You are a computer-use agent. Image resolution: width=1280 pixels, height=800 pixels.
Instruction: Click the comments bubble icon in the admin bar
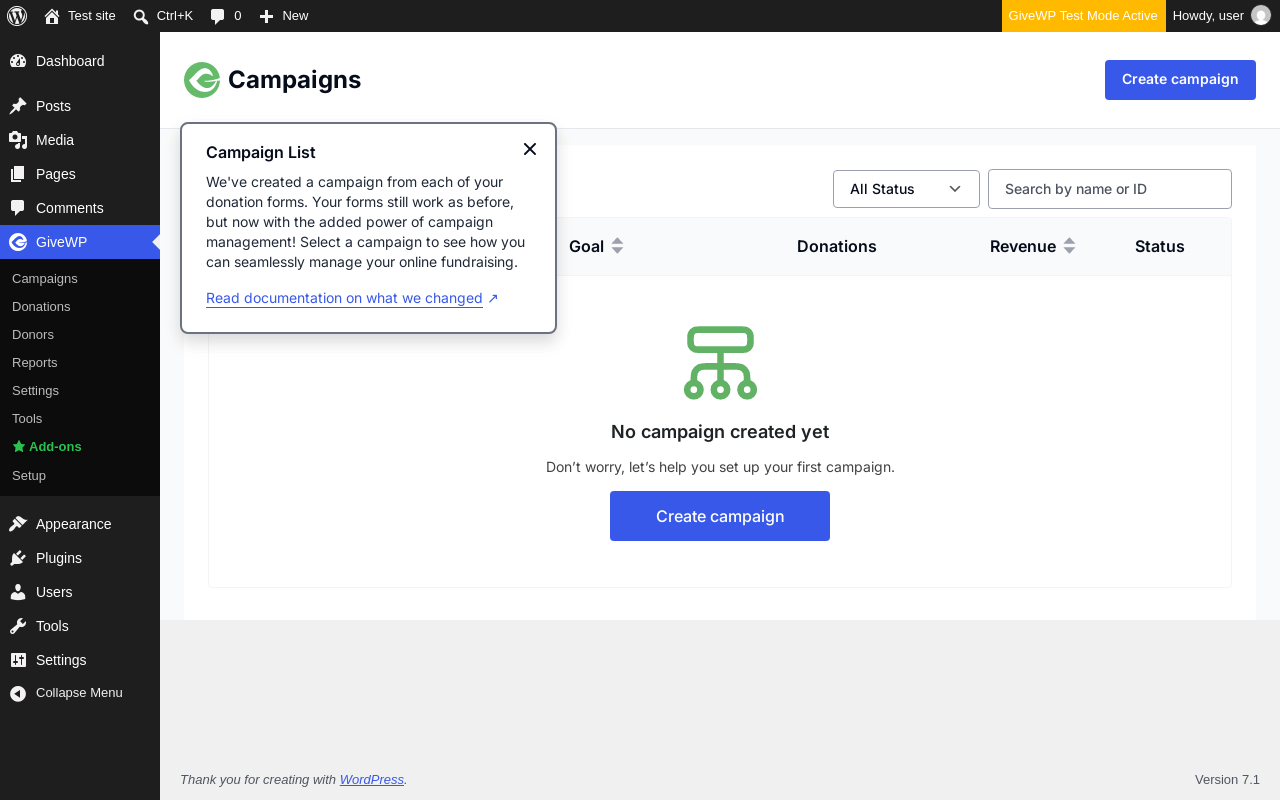217,16
